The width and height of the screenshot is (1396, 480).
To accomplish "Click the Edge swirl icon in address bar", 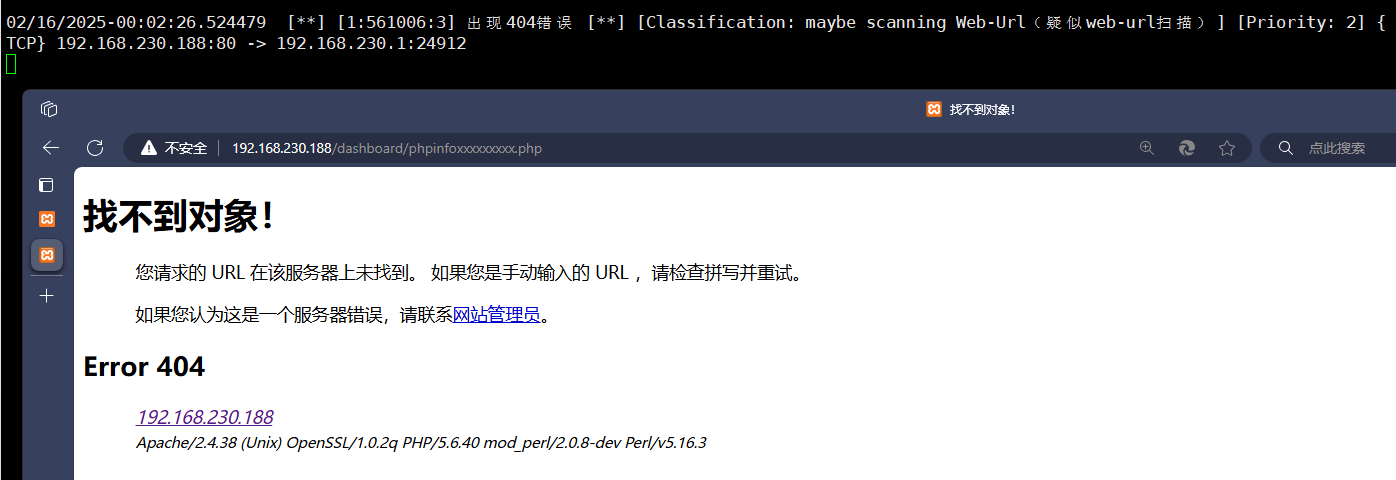I will pos(1187,148).
